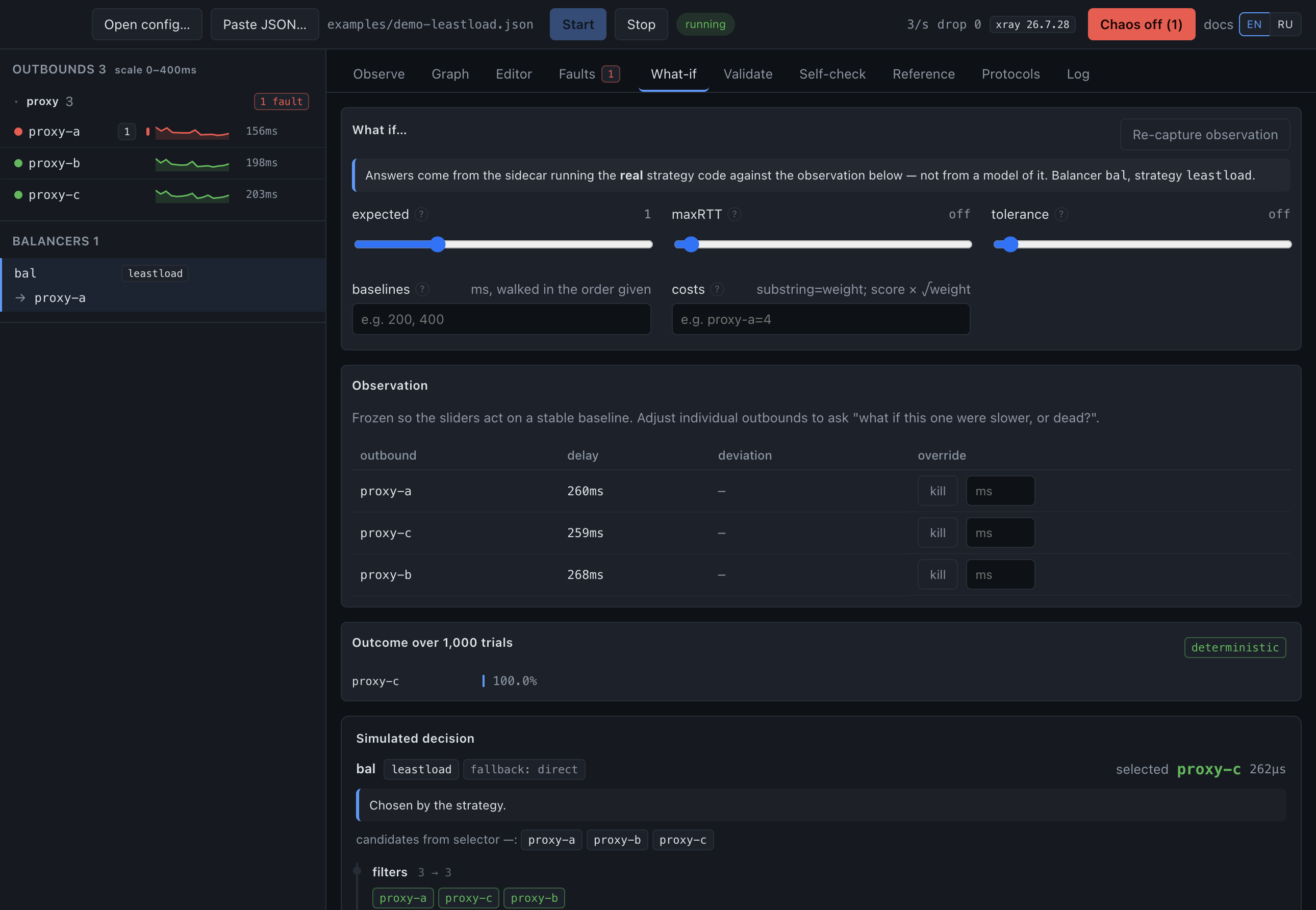The image size is (1316, 910).
Task: Focus the ms override field for proxy-a
Action: point(1000,491)
